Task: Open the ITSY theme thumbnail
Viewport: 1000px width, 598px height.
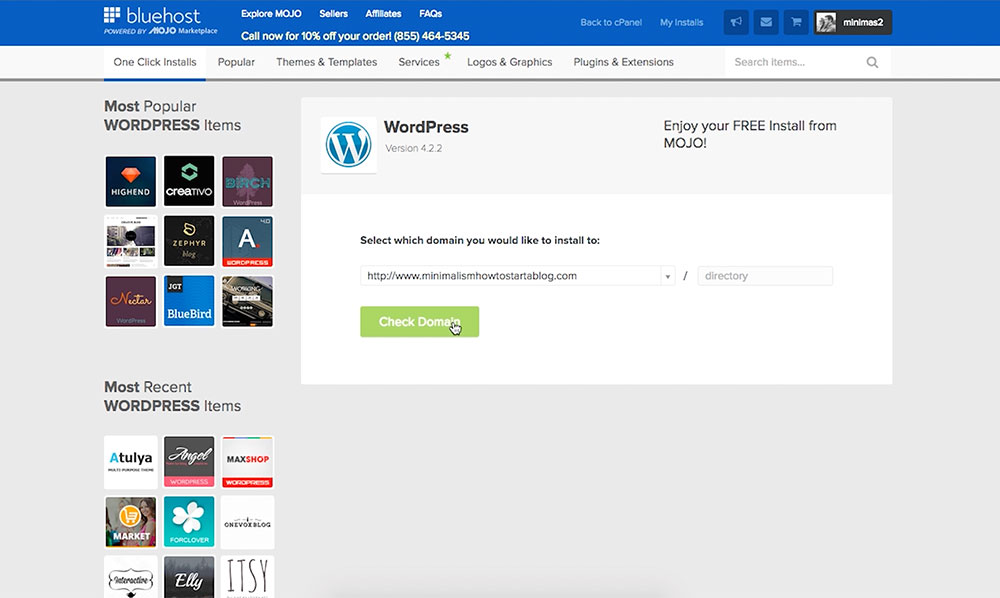Action: point(247,577)
